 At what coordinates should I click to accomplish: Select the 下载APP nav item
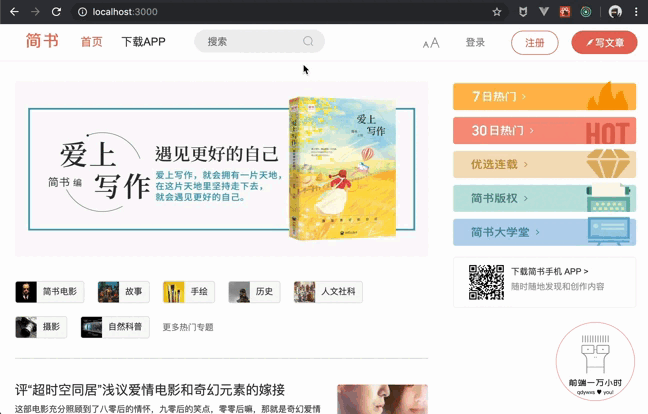(x=143, y=42)
